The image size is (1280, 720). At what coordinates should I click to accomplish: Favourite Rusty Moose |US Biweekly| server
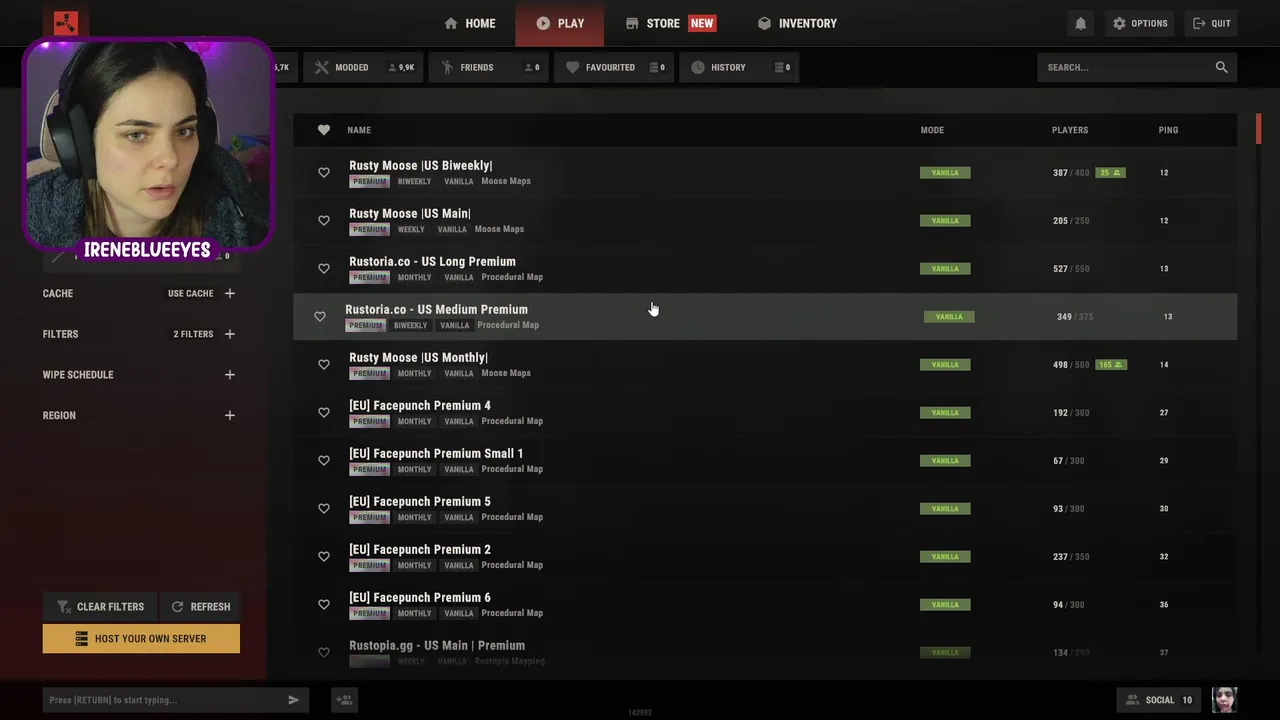[323, 173]
